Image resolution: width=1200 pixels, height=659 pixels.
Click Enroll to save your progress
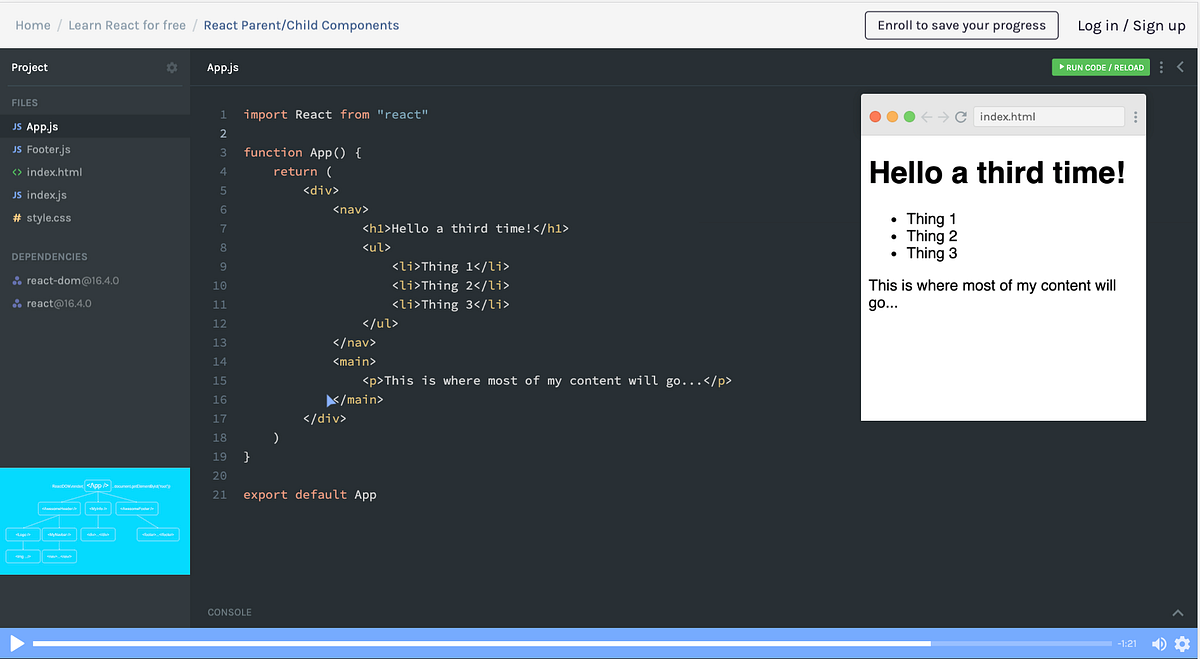[x=961, y=25]
